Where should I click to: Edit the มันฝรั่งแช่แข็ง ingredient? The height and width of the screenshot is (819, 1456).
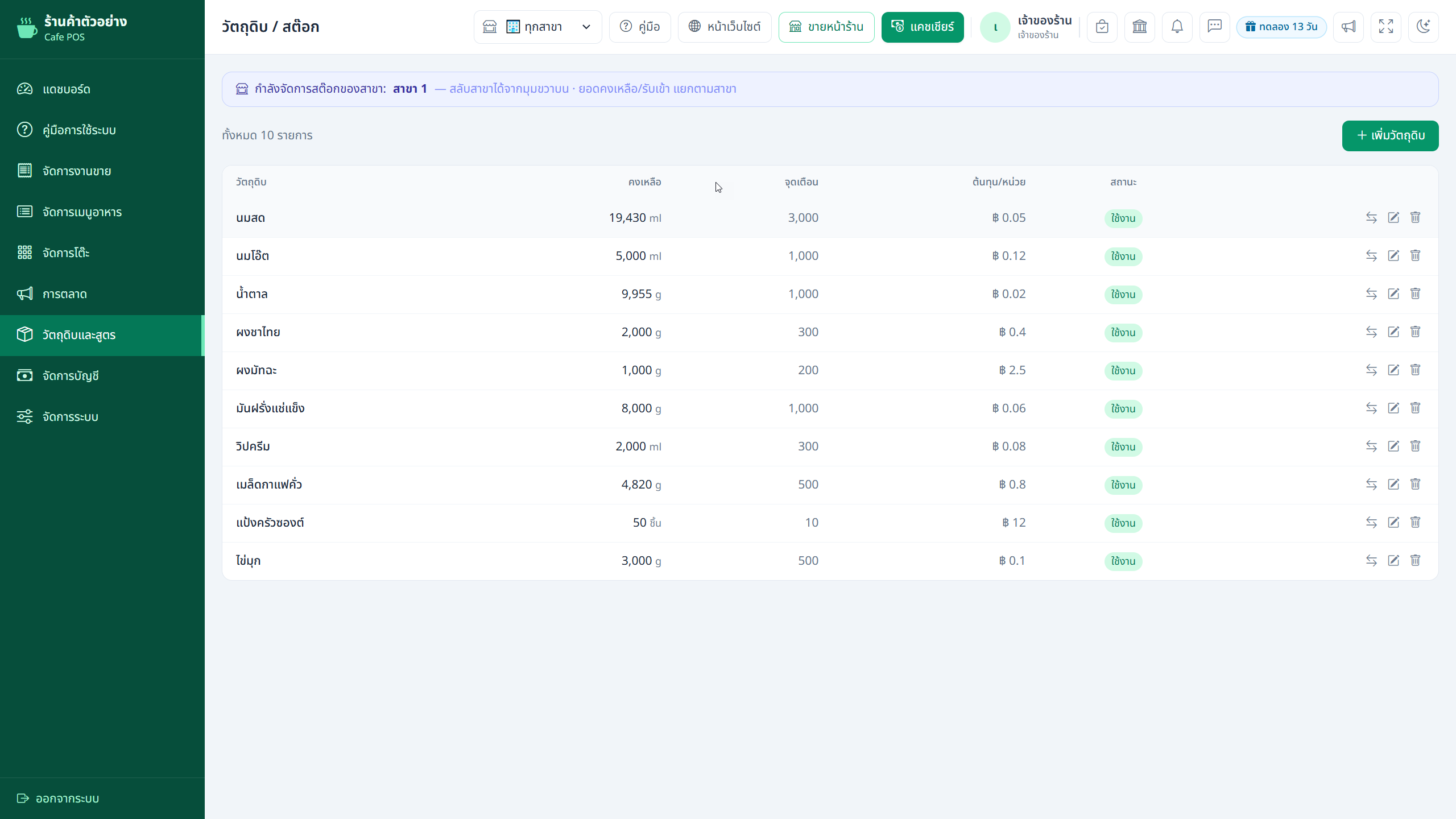click(x=1393, y=408)
